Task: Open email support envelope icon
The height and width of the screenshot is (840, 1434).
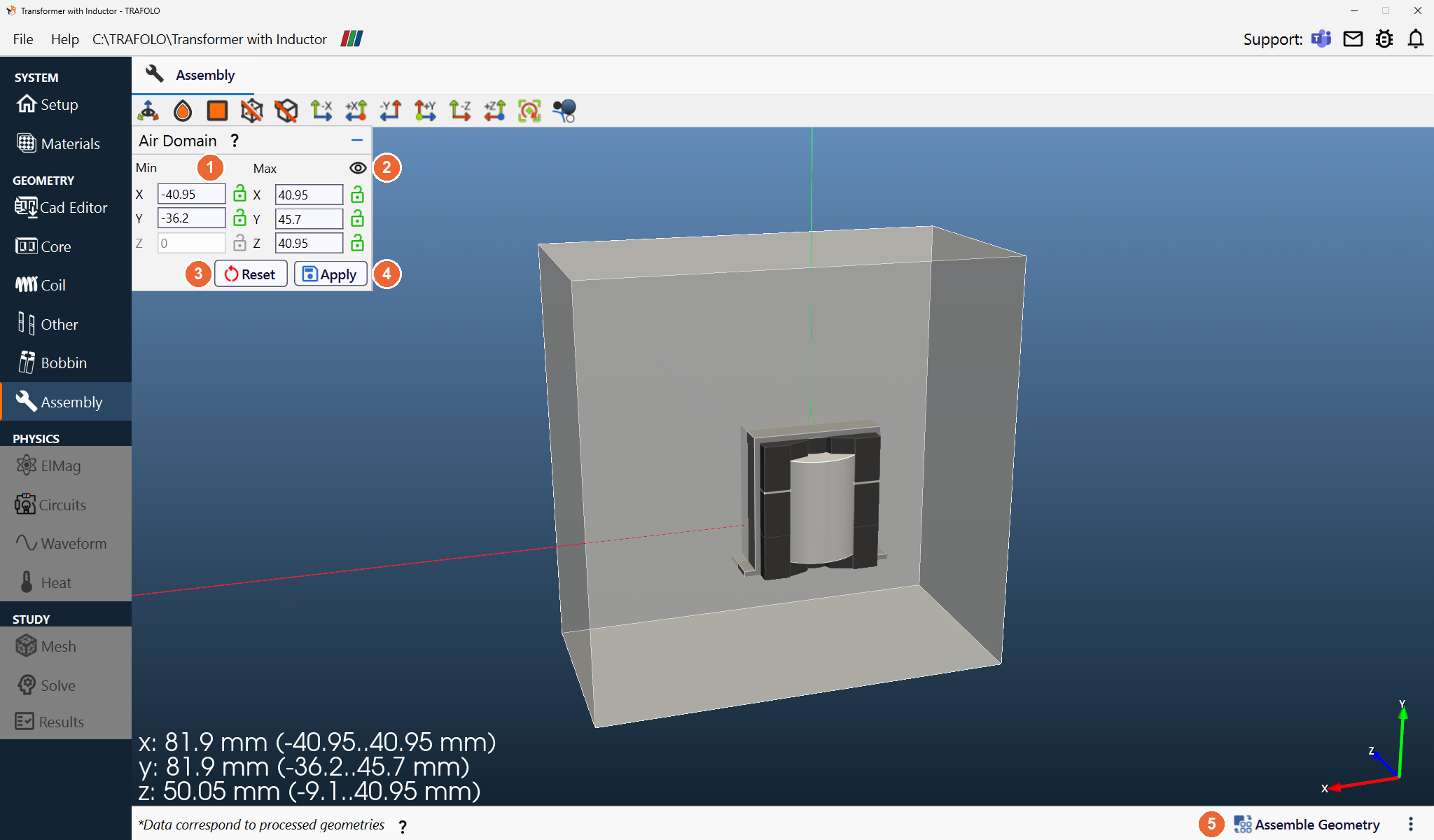Action: tap(1353, 39)
